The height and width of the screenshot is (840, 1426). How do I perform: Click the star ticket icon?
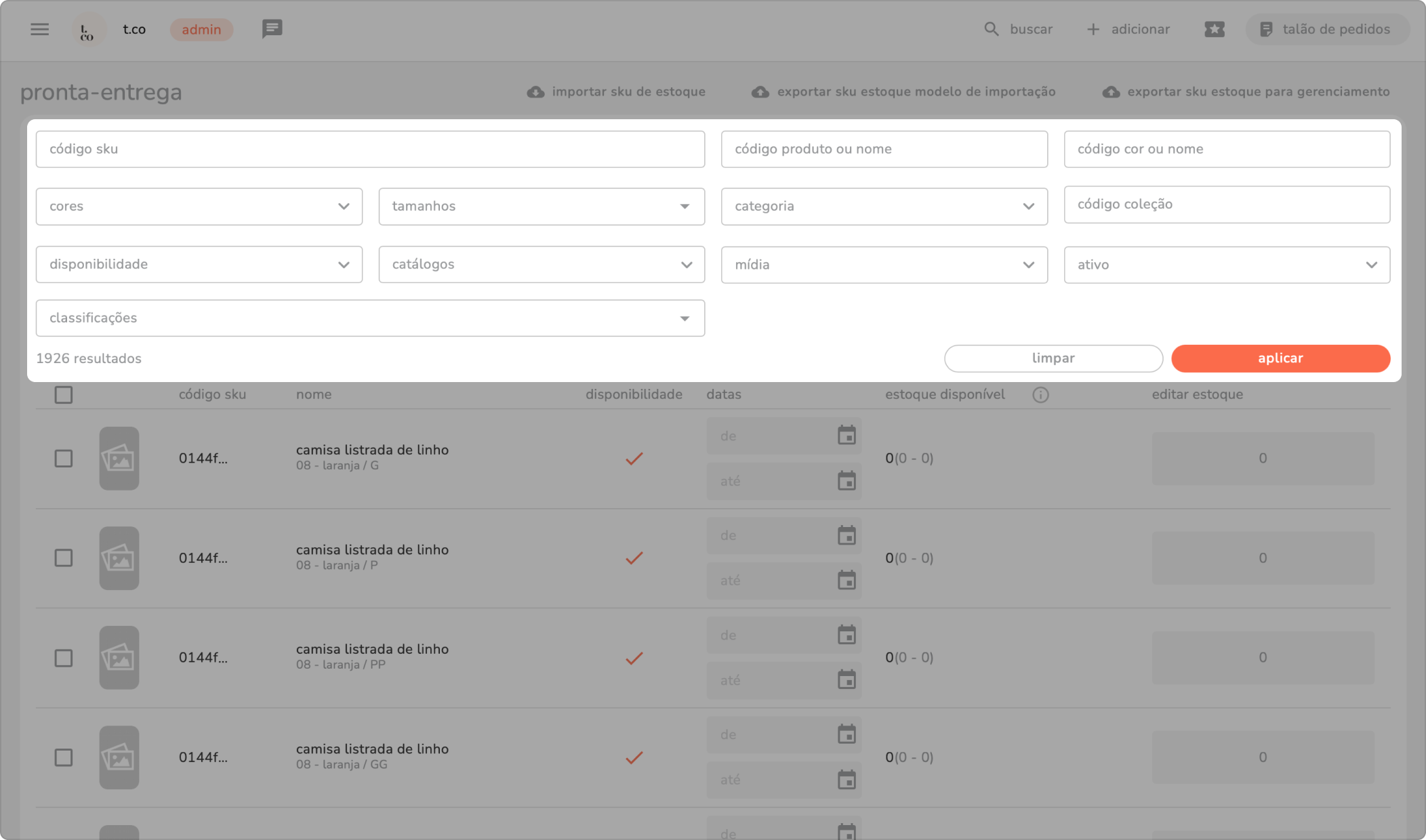(x=1214, y=29)
